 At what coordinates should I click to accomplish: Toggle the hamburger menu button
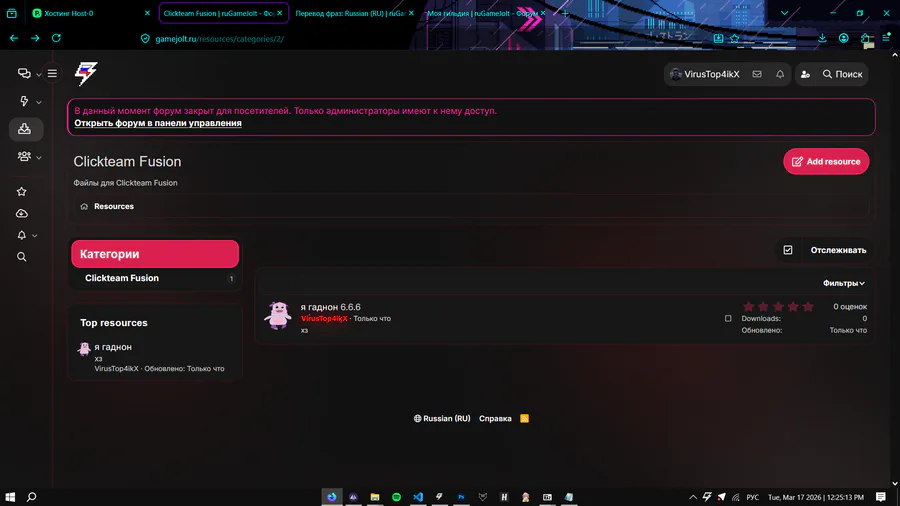[x=52, y=73]
